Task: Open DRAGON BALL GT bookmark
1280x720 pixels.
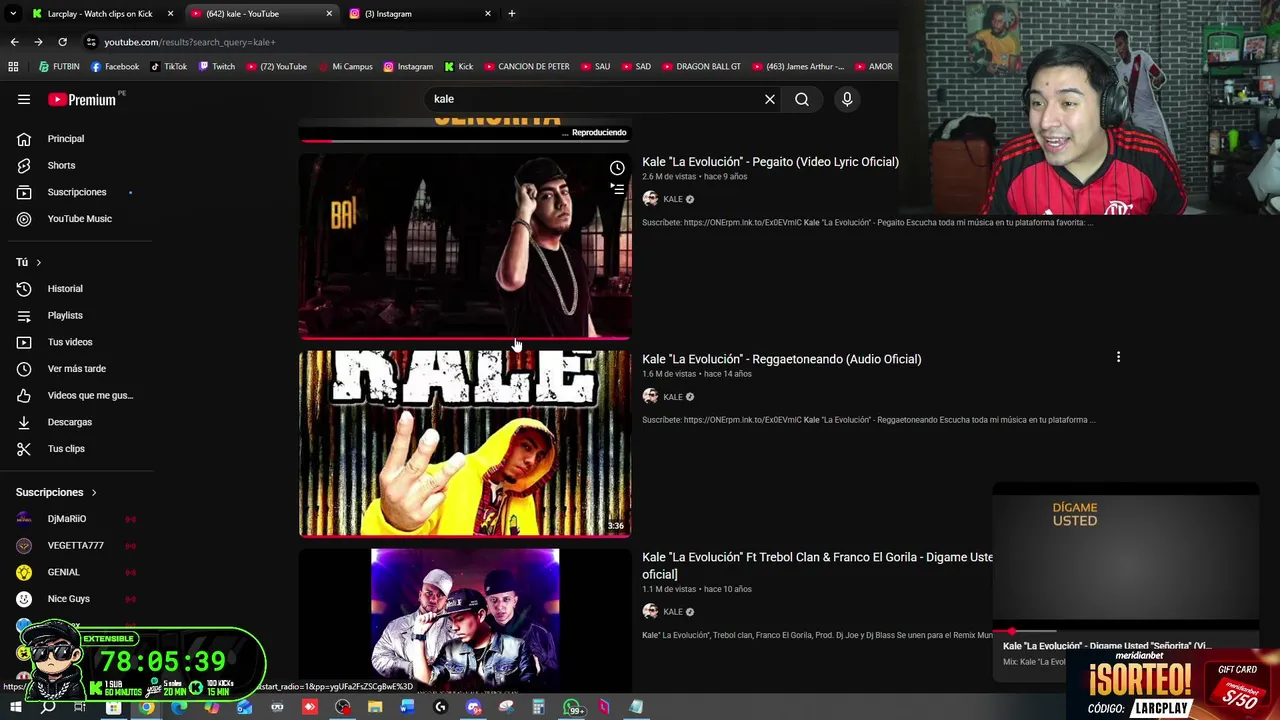Action: coord(702,67)
